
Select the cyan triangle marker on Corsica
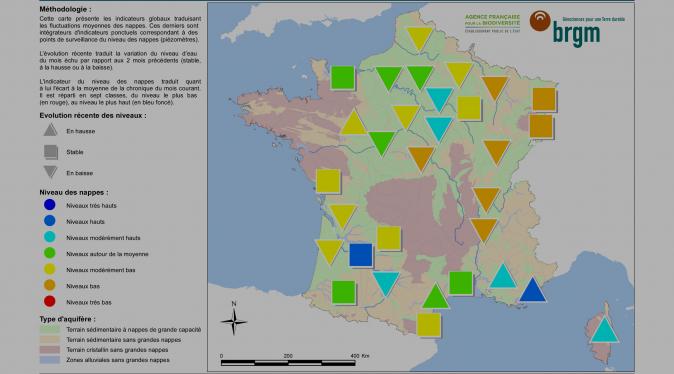point(605,330)
